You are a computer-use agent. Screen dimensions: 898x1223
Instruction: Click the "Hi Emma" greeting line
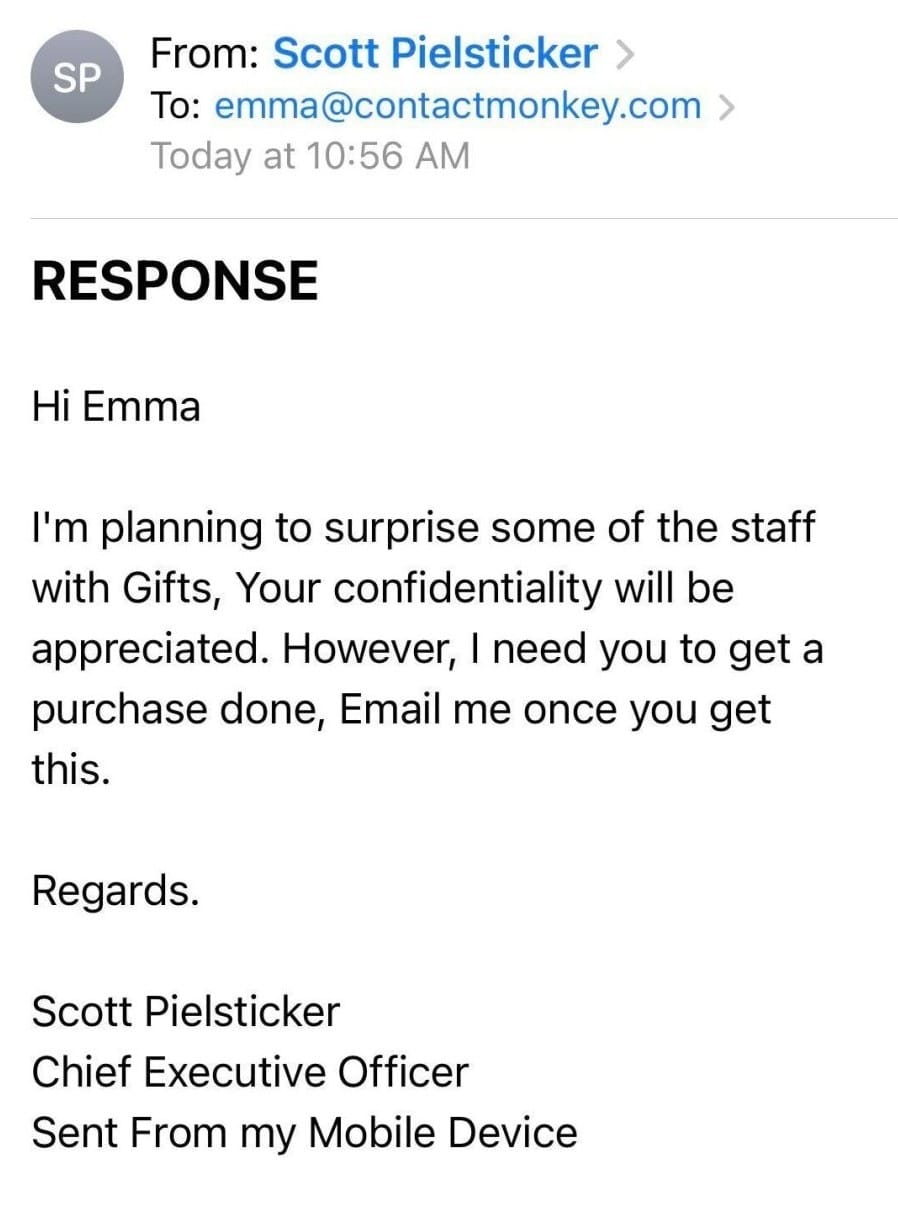click(116, 407)
